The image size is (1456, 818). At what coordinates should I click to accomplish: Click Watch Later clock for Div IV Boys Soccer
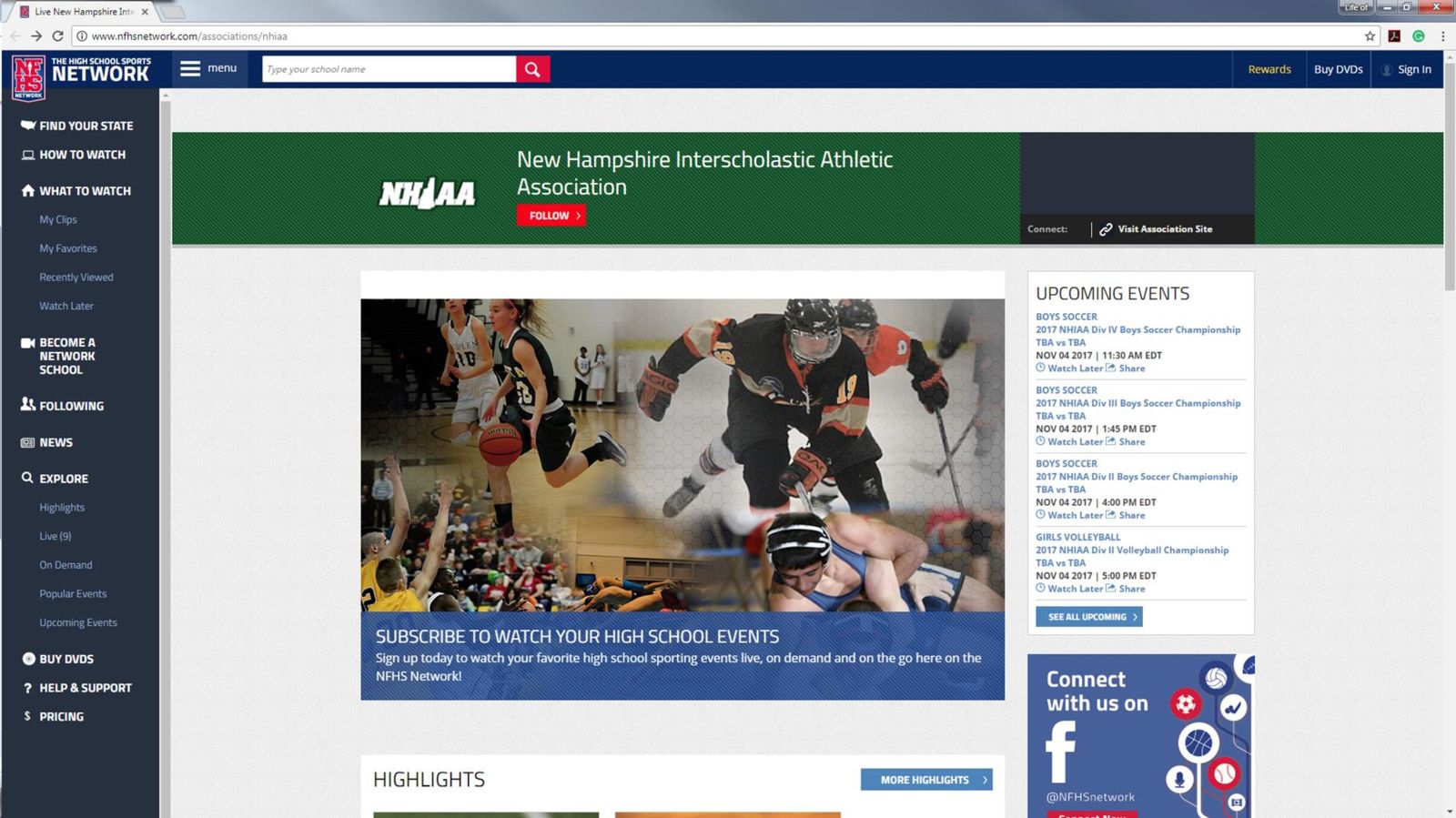pyautogui.click(x=1040, y=368)
